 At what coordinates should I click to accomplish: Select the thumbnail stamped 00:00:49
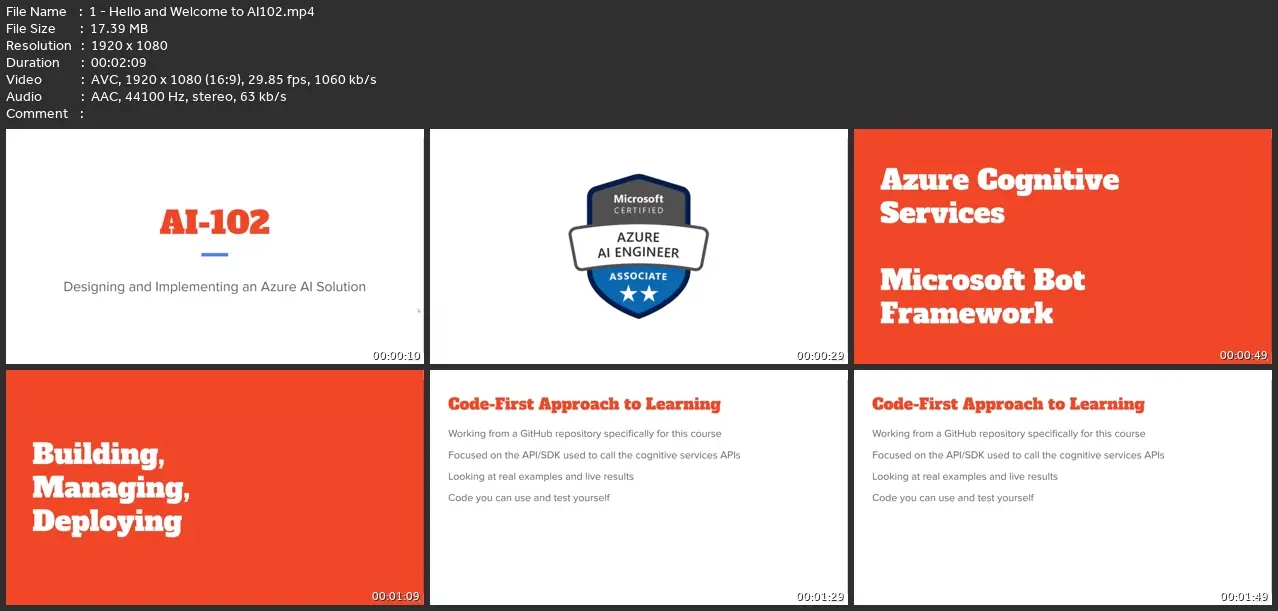pos(1062,247)
